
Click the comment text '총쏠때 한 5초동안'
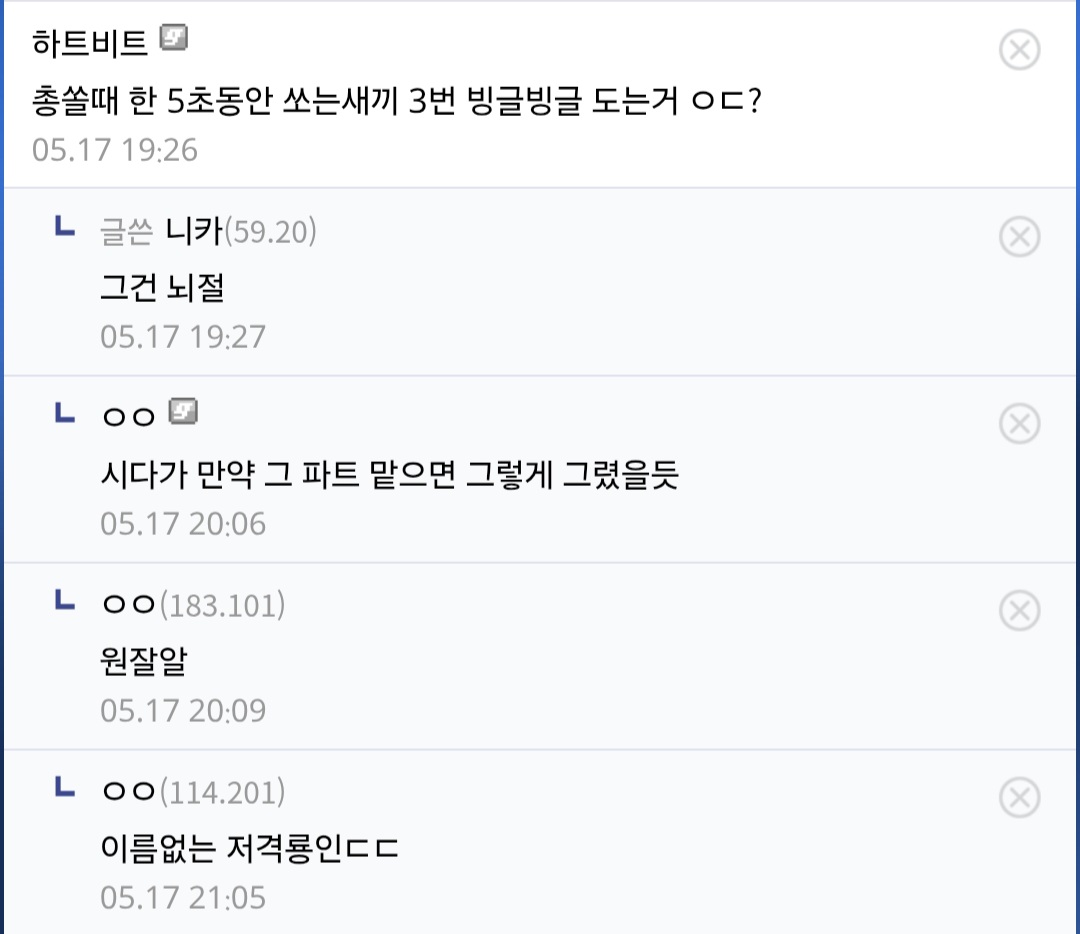pos(152,101)
